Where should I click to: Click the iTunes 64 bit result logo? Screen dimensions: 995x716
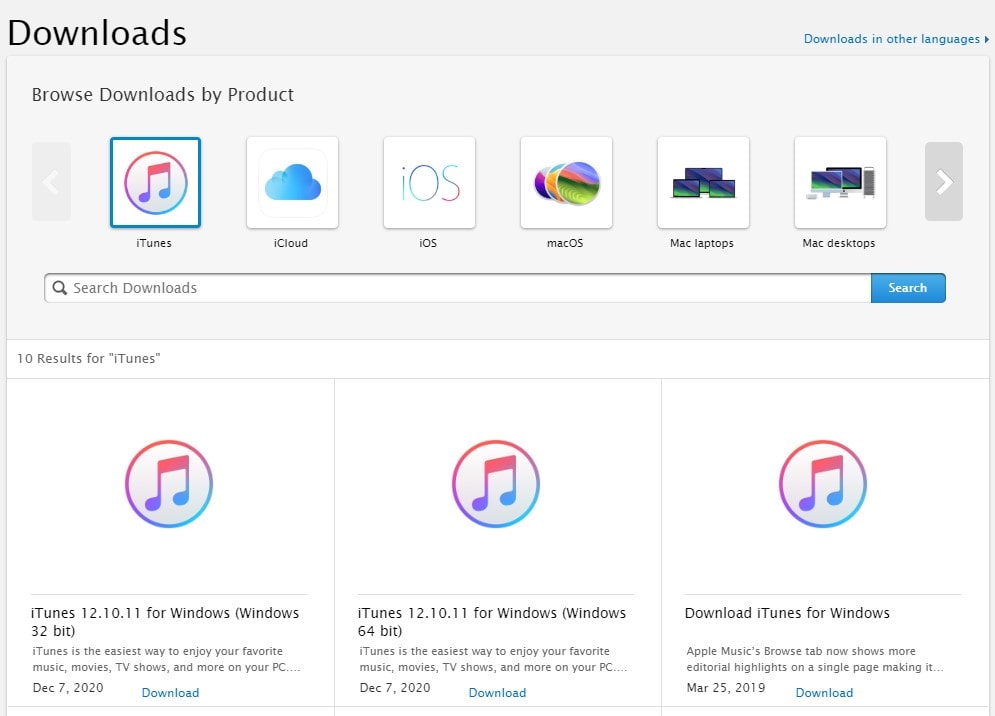click(x=496, y=485)
